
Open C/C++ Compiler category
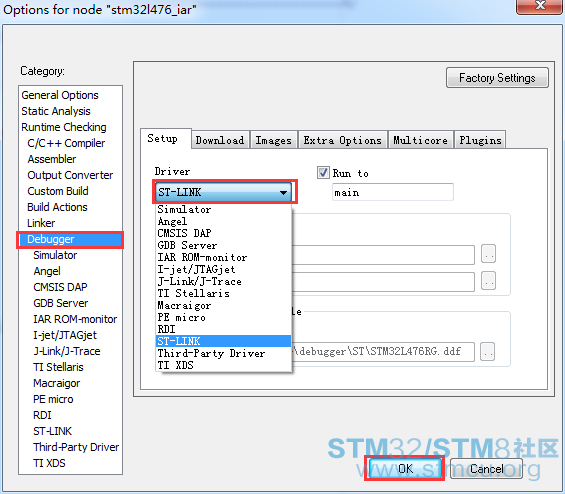pos(66,143)
